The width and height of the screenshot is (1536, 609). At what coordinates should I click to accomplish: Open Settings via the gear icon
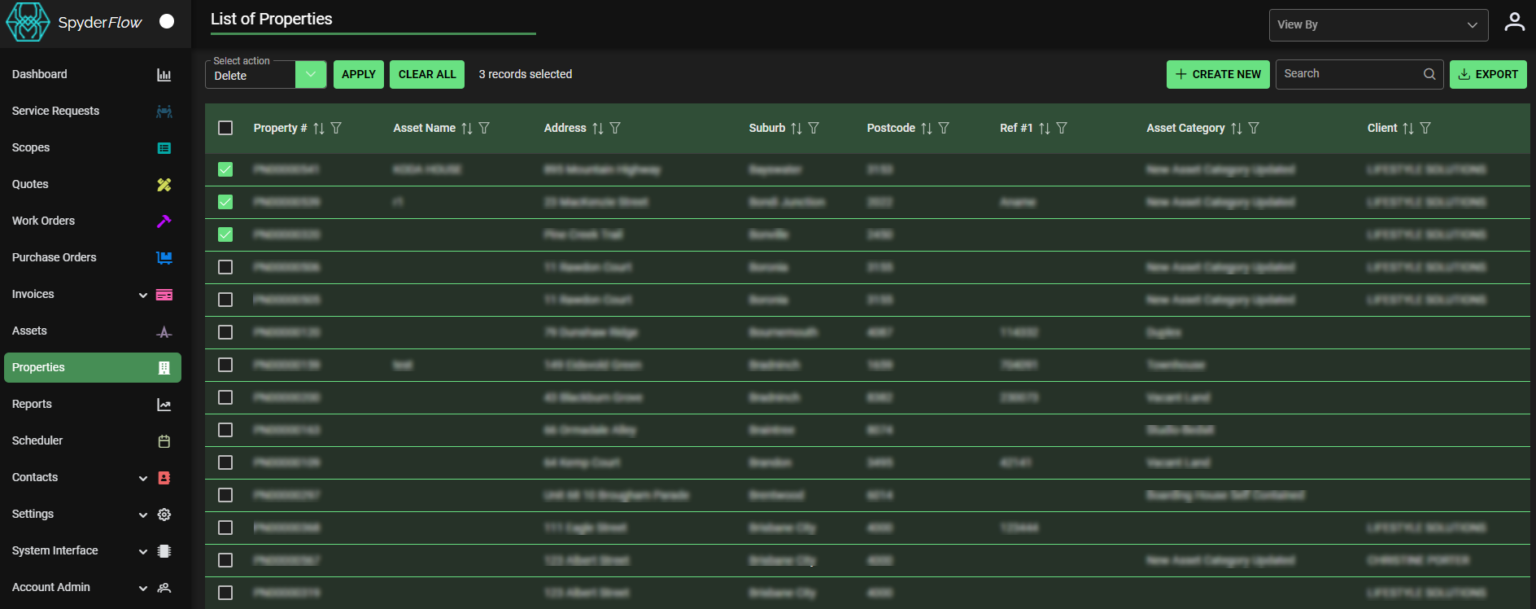[x=163, y=513]
